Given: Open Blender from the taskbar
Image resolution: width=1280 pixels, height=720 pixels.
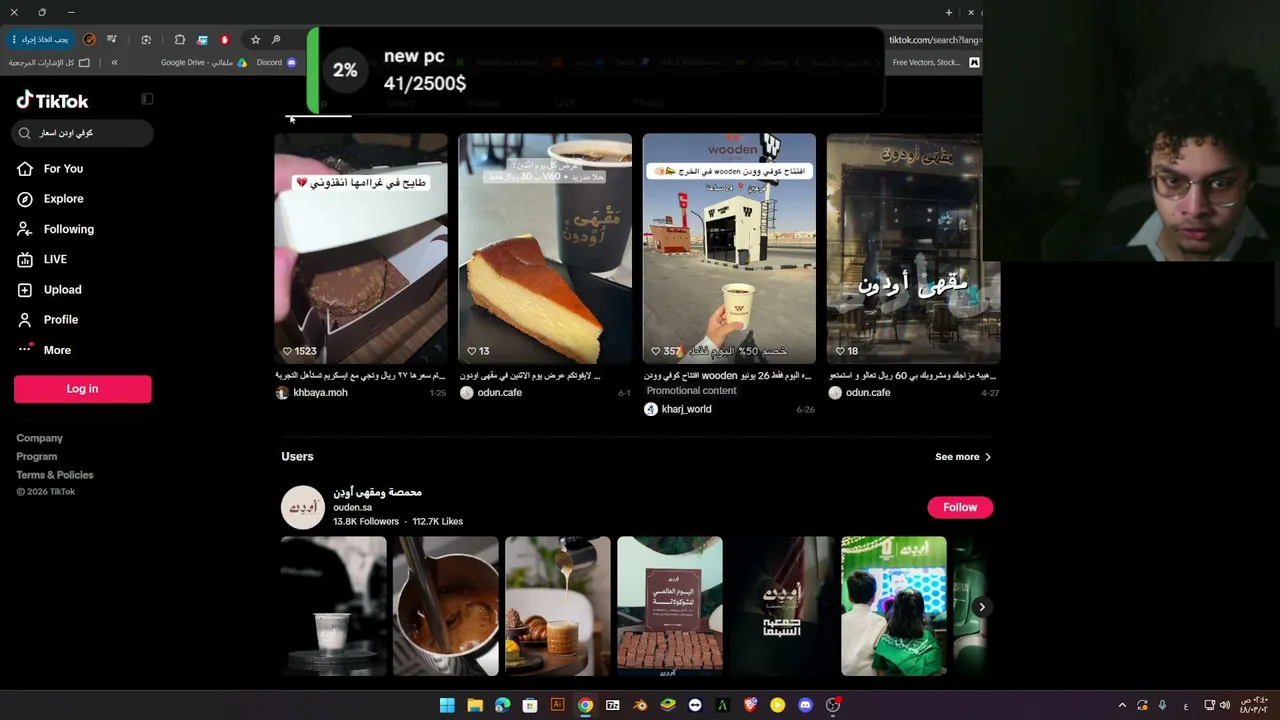Looking at the screenshot, I should (x=640, y=705).
